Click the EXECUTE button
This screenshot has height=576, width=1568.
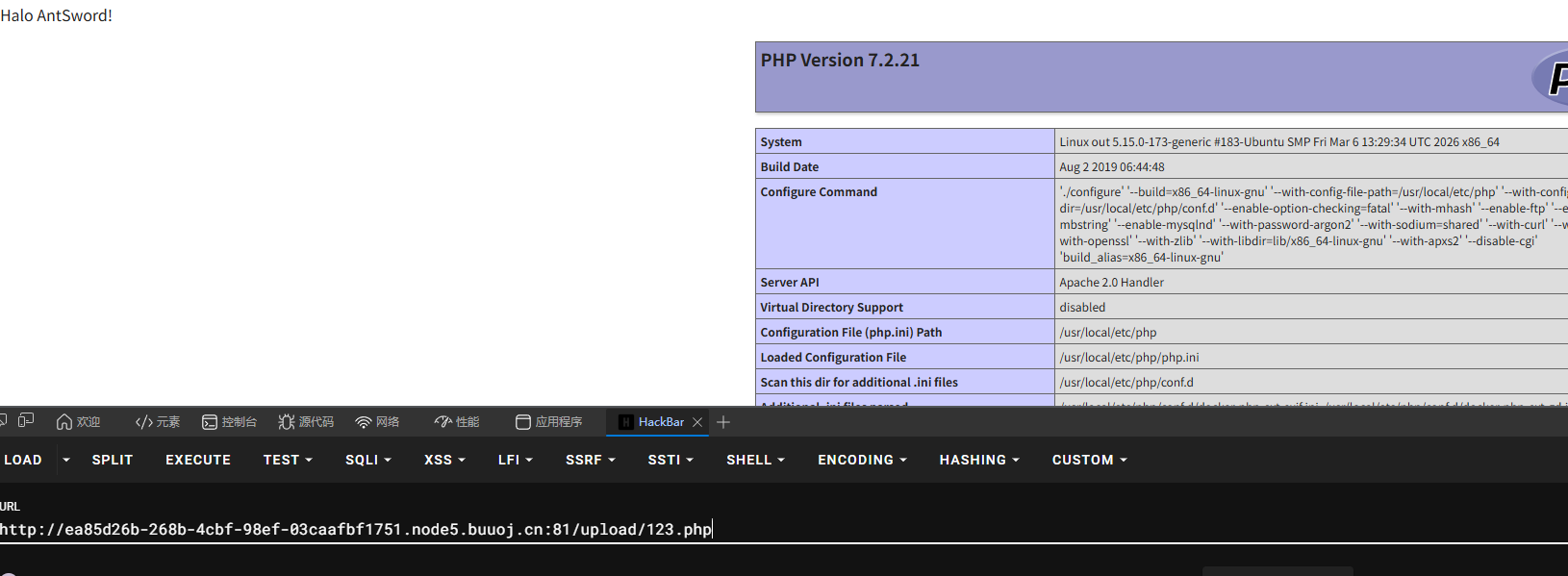pyautogui.click(x=198, y=460)
